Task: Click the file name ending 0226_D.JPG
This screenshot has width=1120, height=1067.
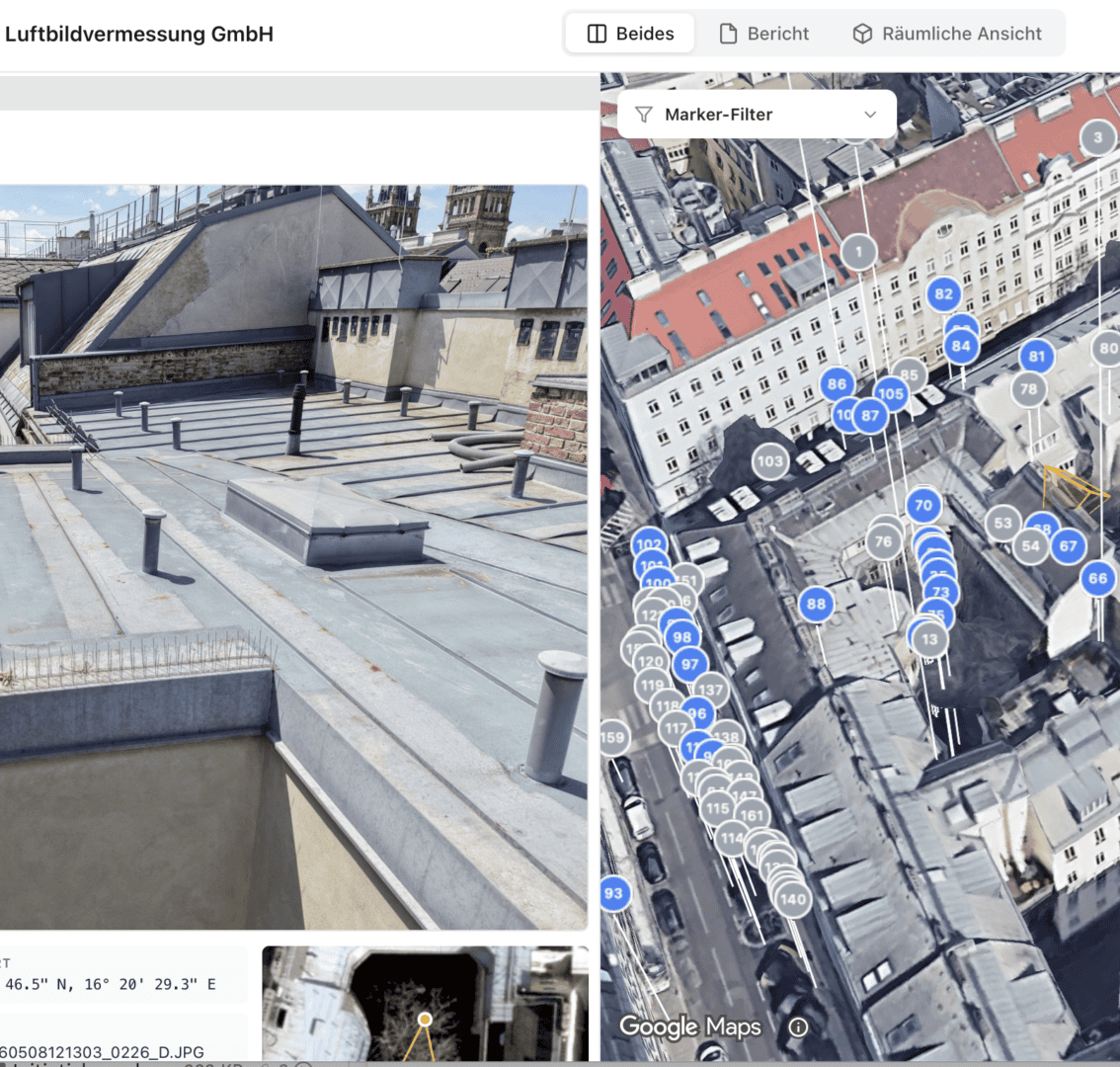Action: (x=102, y=1052)
